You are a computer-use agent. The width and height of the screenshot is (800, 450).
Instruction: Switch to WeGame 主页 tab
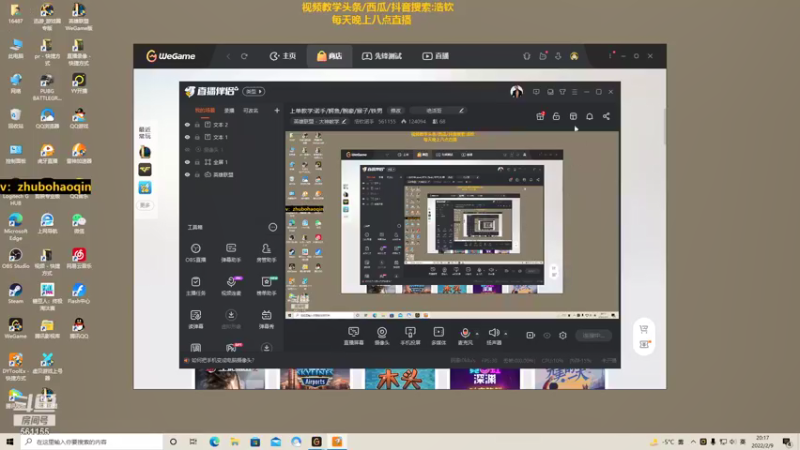click(x=283, y=56)
